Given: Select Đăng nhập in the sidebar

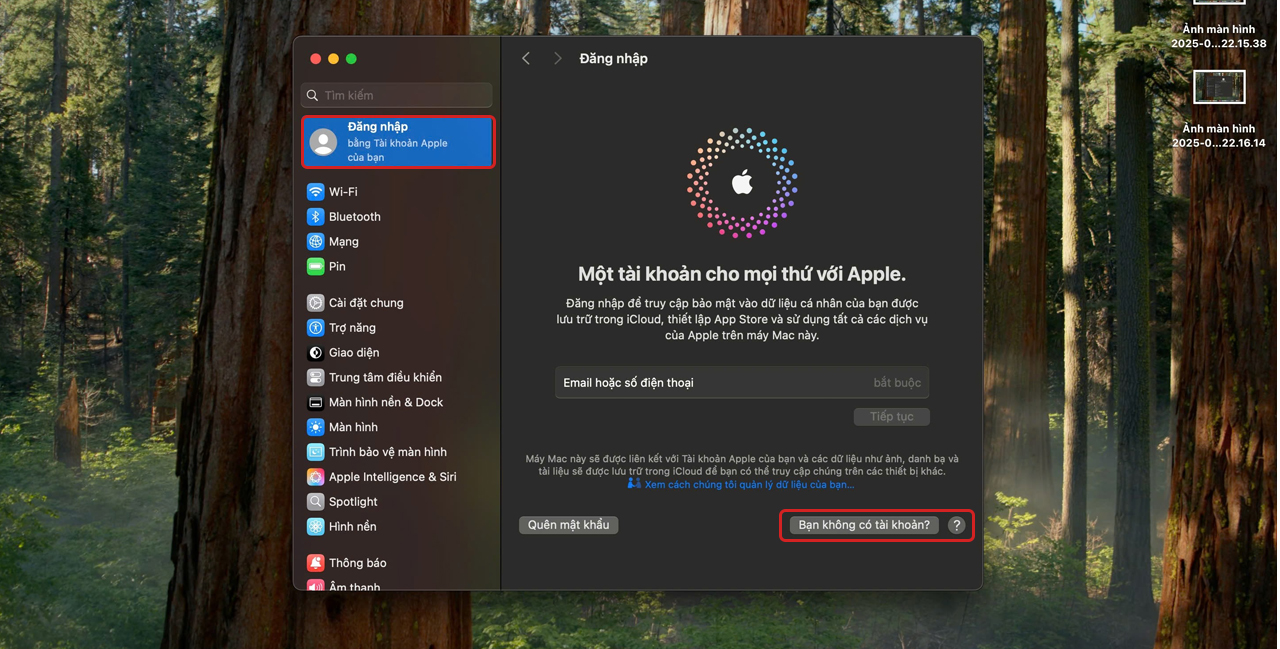Looking at the screenshot, I should pyautogui.click(x=397, y=141).
